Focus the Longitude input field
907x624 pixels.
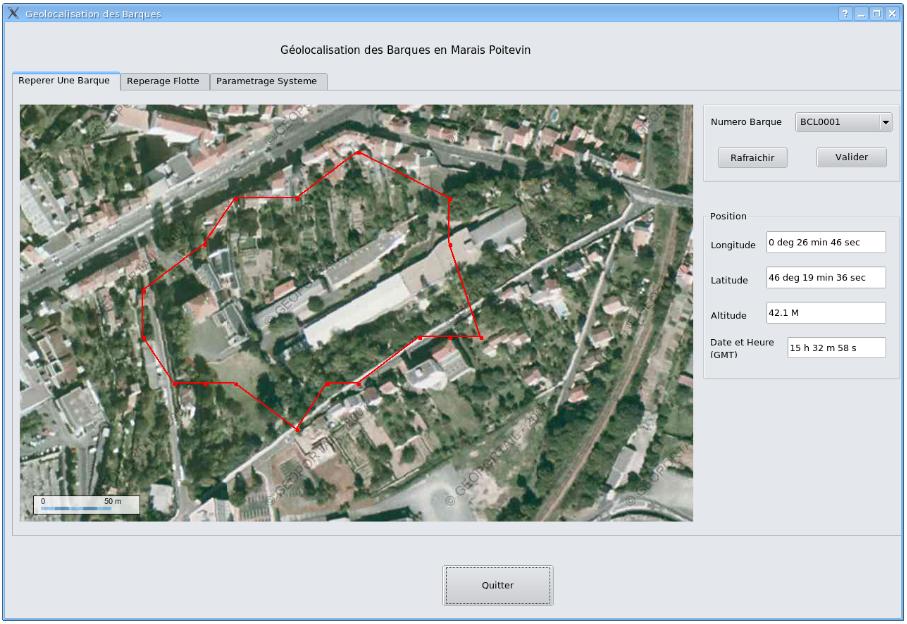pos(825,242)
